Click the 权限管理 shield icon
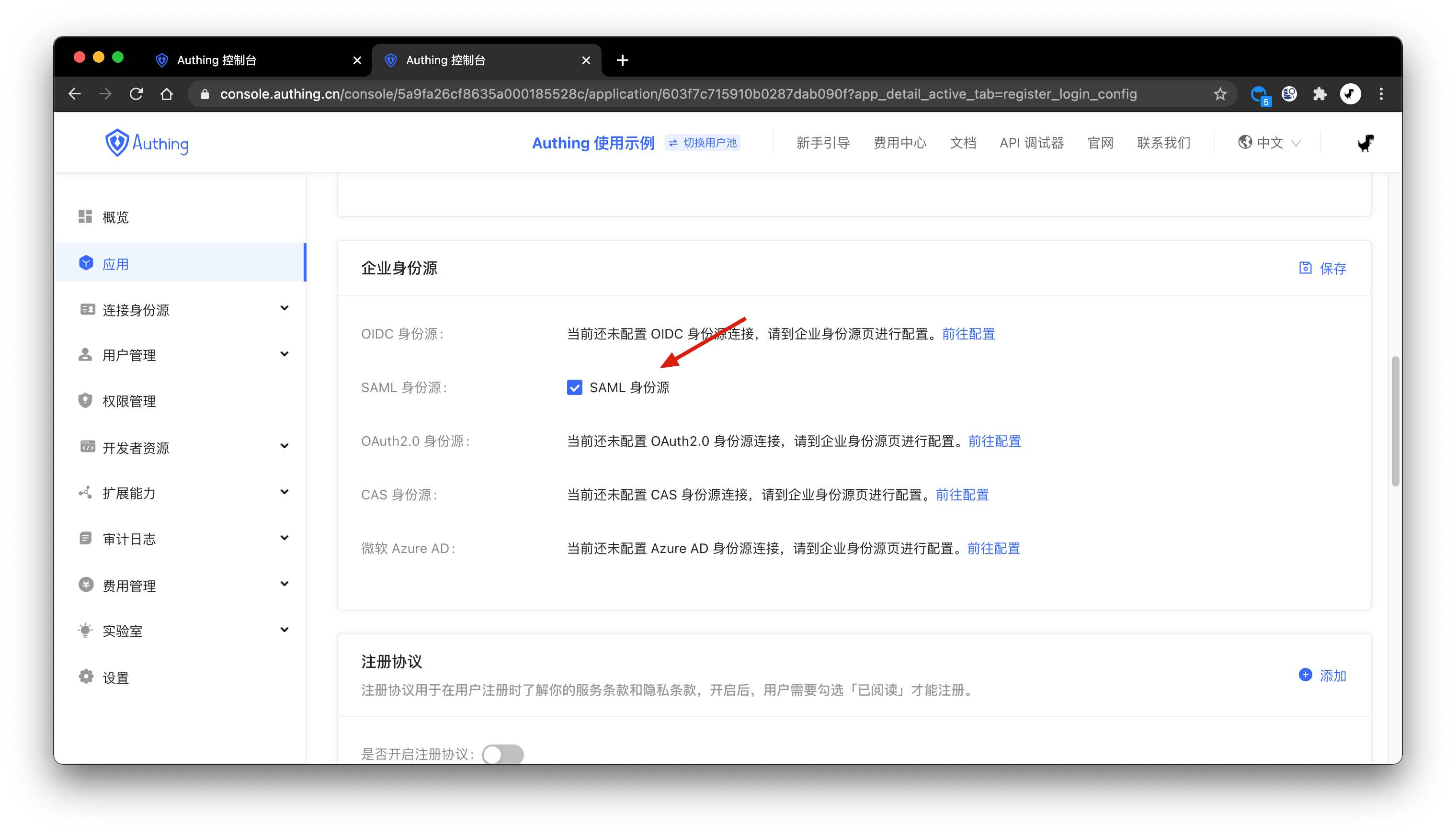 coord(85,400)
